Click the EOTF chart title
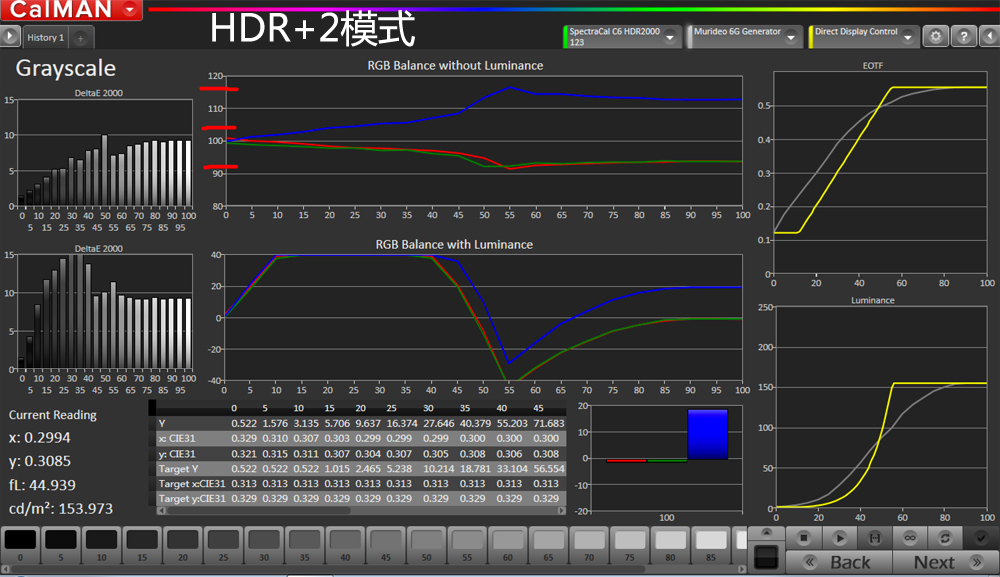The width and height of the screenshot is (1000, 577). [872, 66]
